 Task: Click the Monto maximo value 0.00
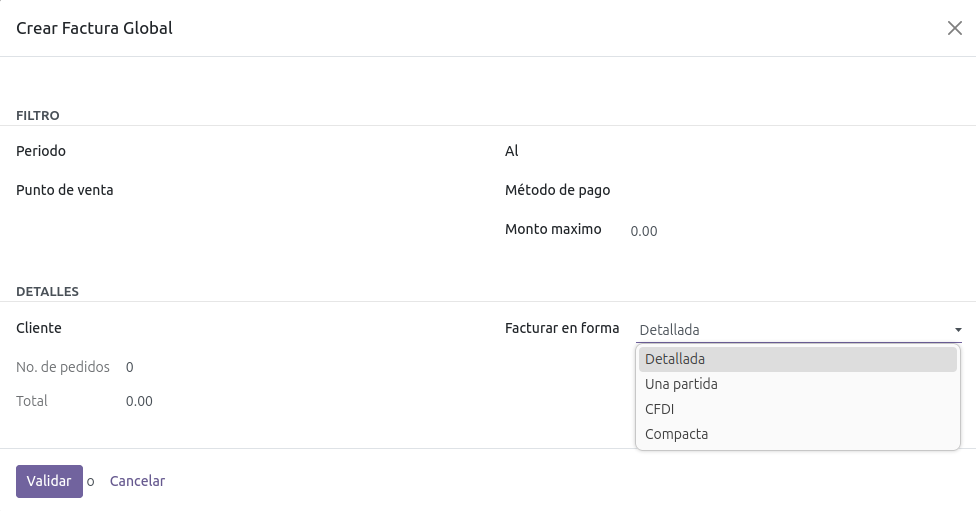pos(644,231)
